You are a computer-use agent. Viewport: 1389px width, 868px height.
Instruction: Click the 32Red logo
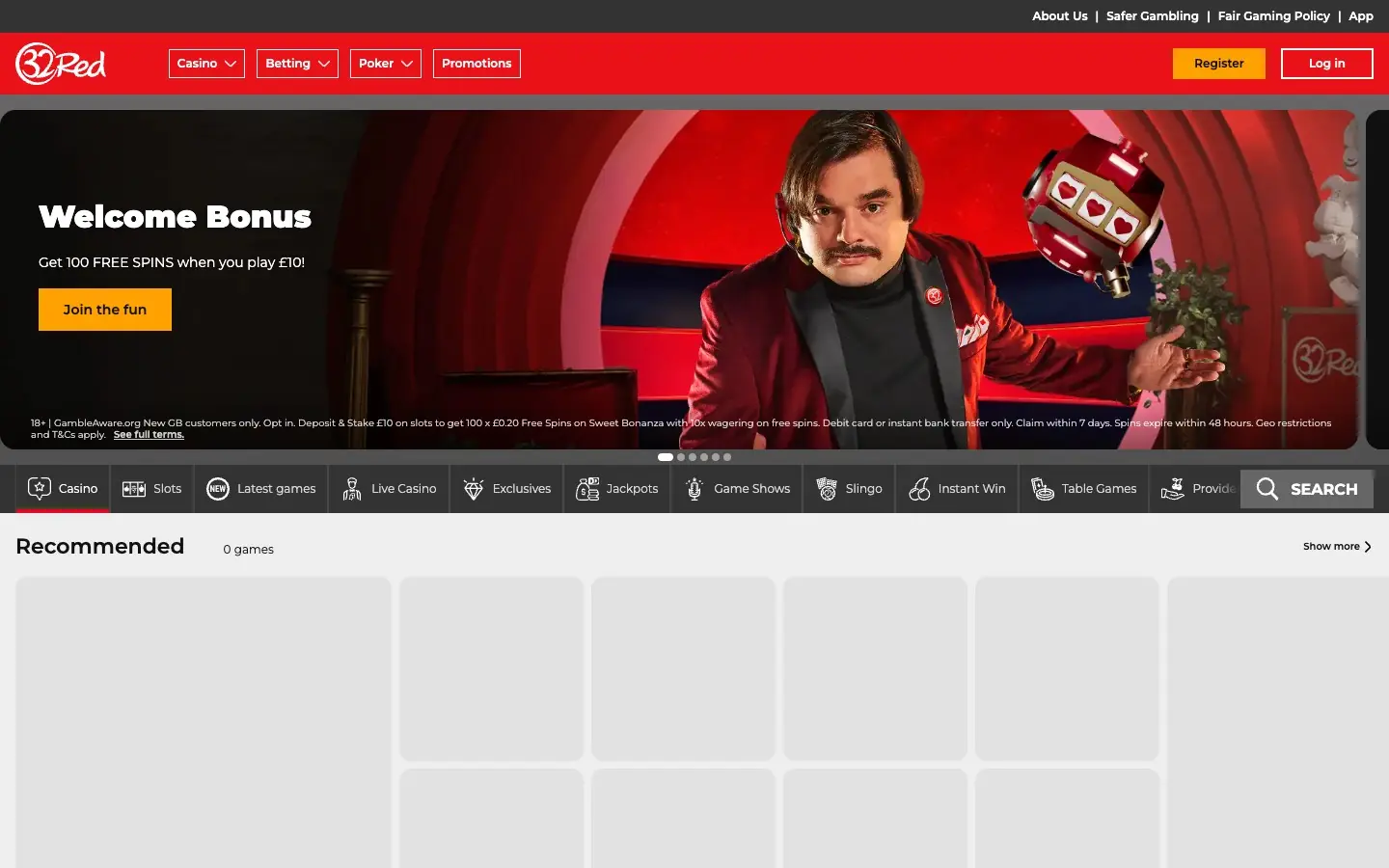[61, 64]
